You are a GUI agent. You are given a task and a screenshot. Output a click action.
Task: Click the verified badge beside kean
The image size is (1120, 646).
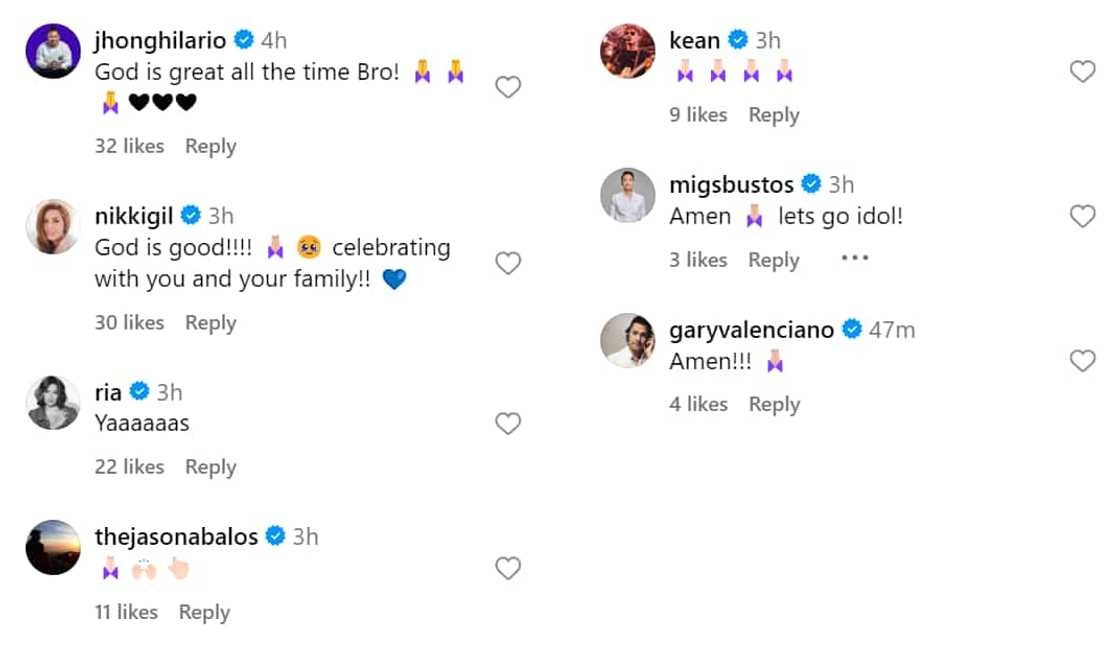738,40
